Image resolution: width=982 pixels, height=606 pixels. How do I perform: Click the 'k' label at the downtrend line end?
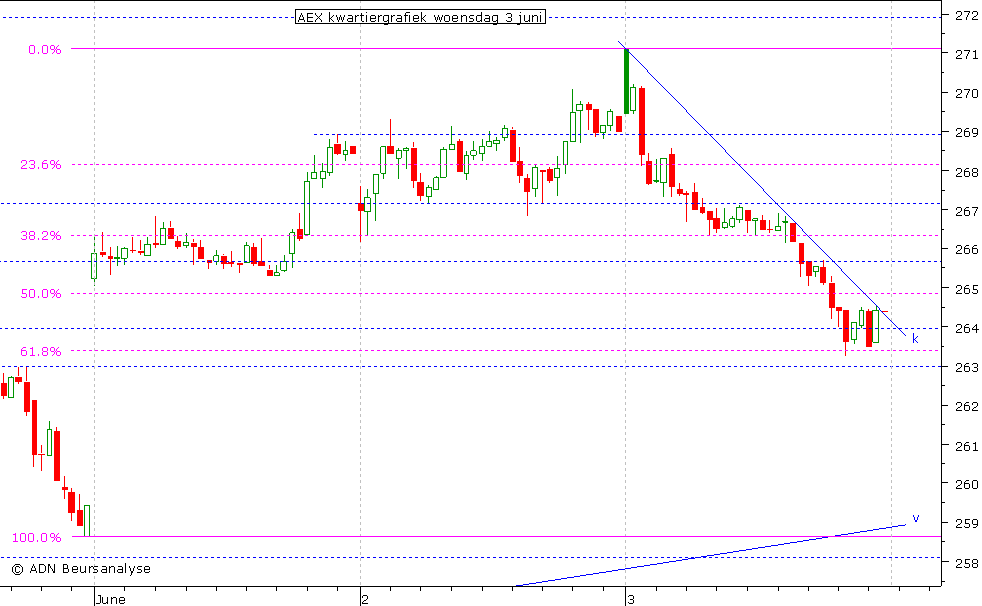(915, 339)
